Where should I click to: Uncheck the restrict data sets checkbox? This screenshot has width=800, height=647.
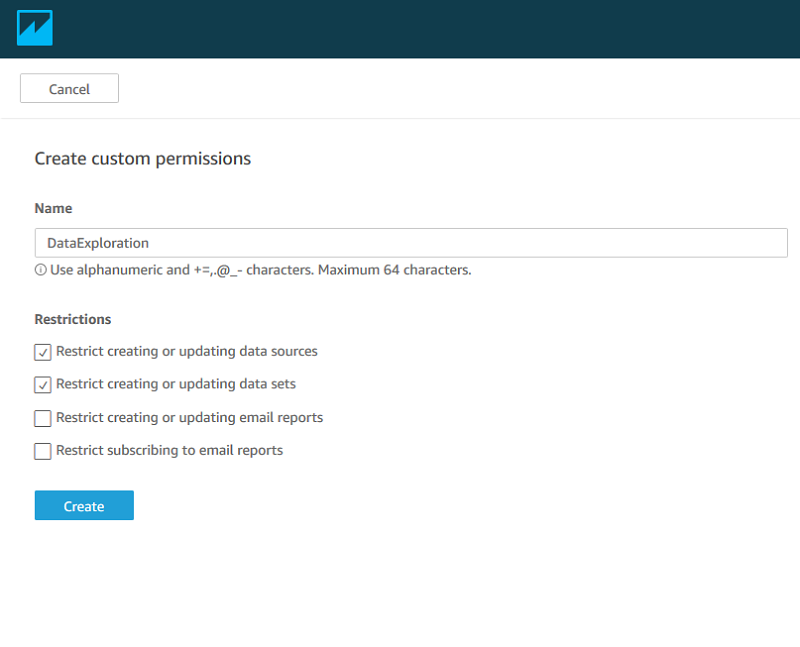click(43, 385)
